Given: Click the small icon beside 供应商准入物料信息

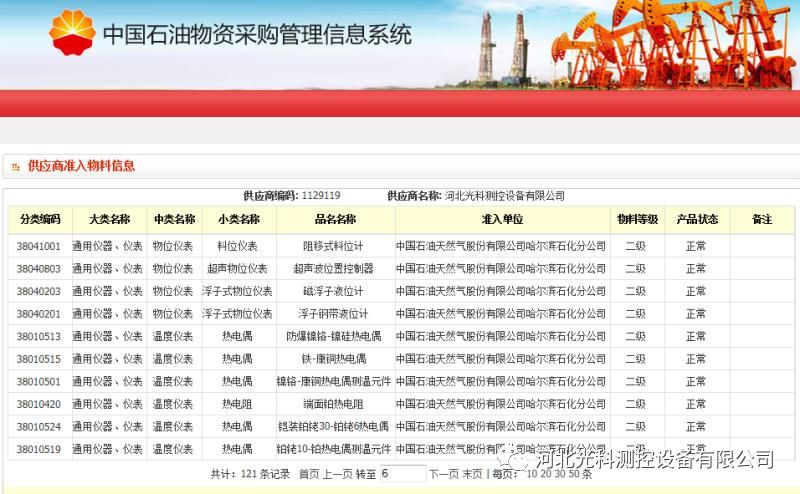Looking at the screenshot, I should coord(15,166).
